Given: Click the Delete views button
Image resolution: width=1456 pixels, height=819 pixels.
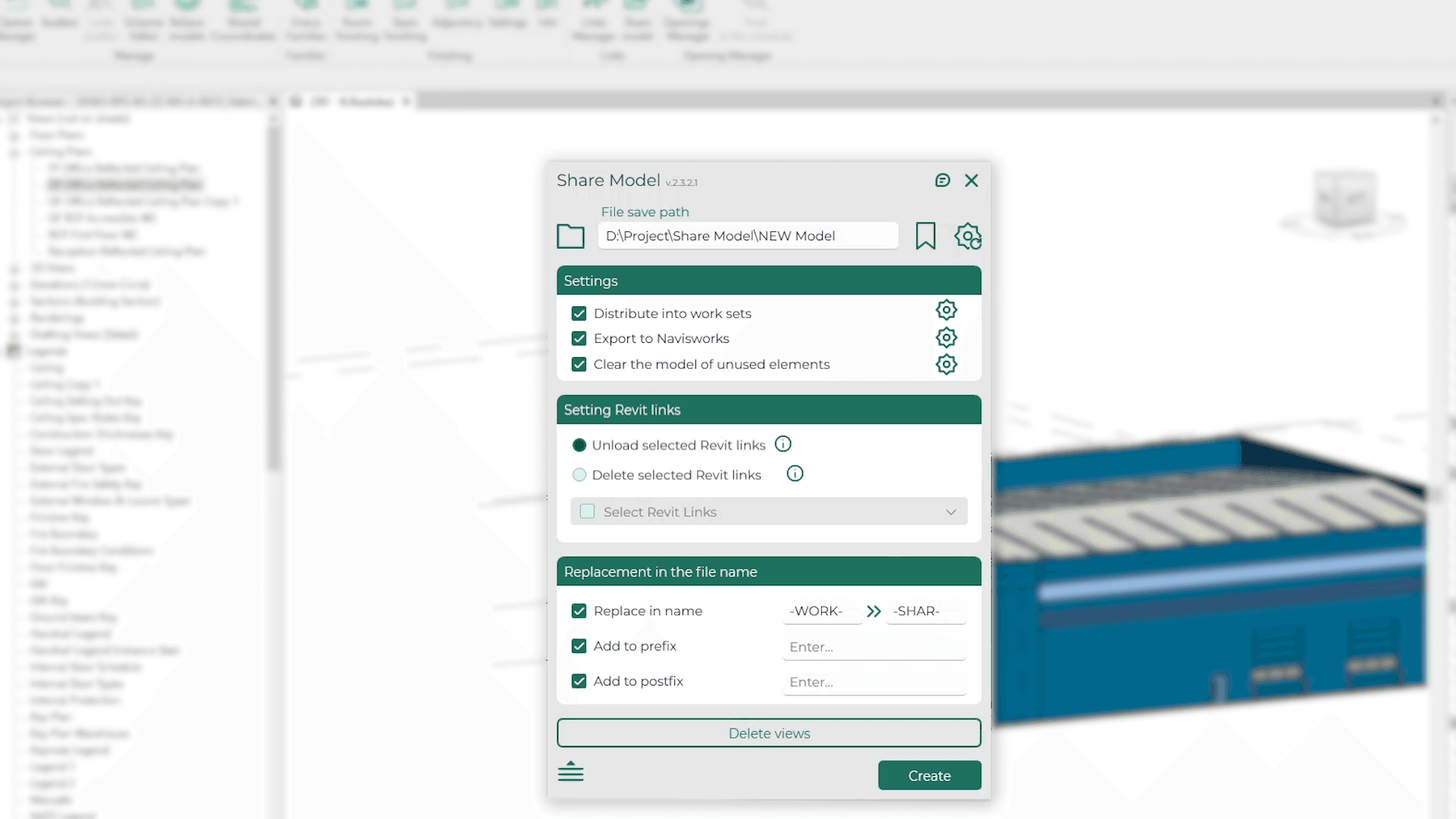Looking at the screenshot, I should pos(768,733).
